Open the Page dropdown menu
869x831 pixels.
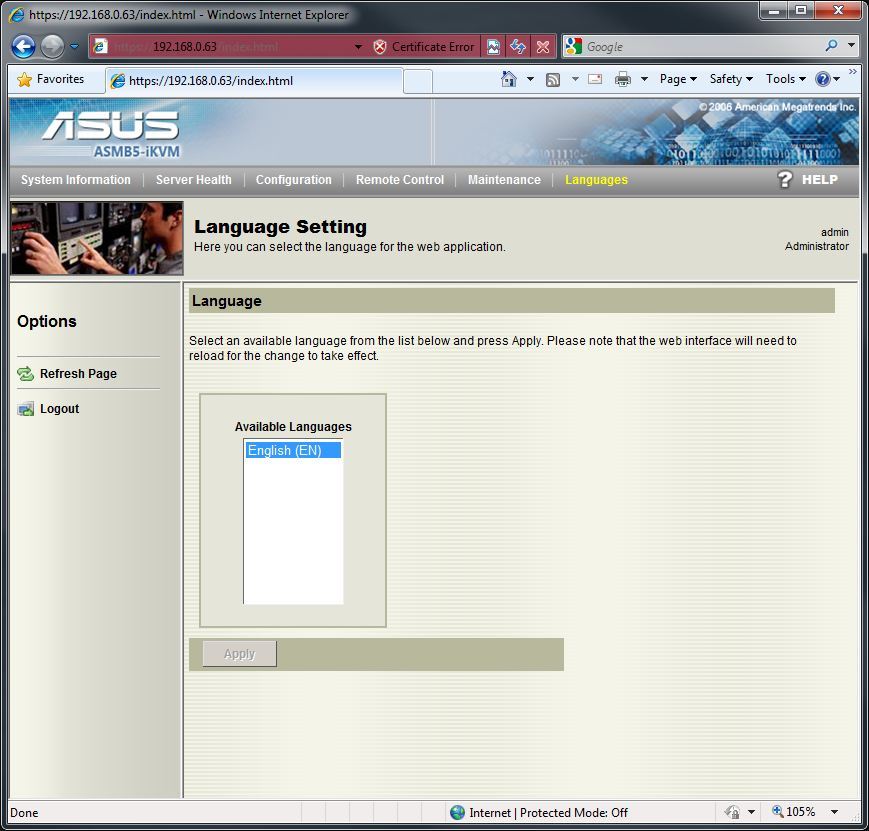click(x=678, y=79)
